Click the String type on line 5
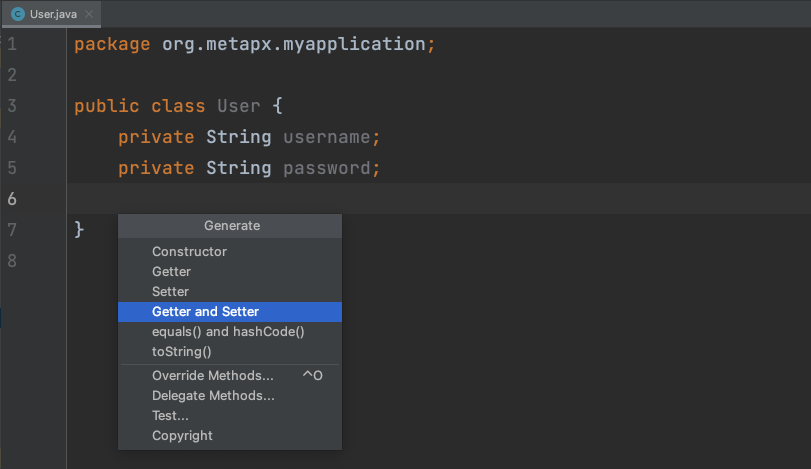The width and height of the screenshot is (811, 469). pyautogui.click(x=238, y=168)
